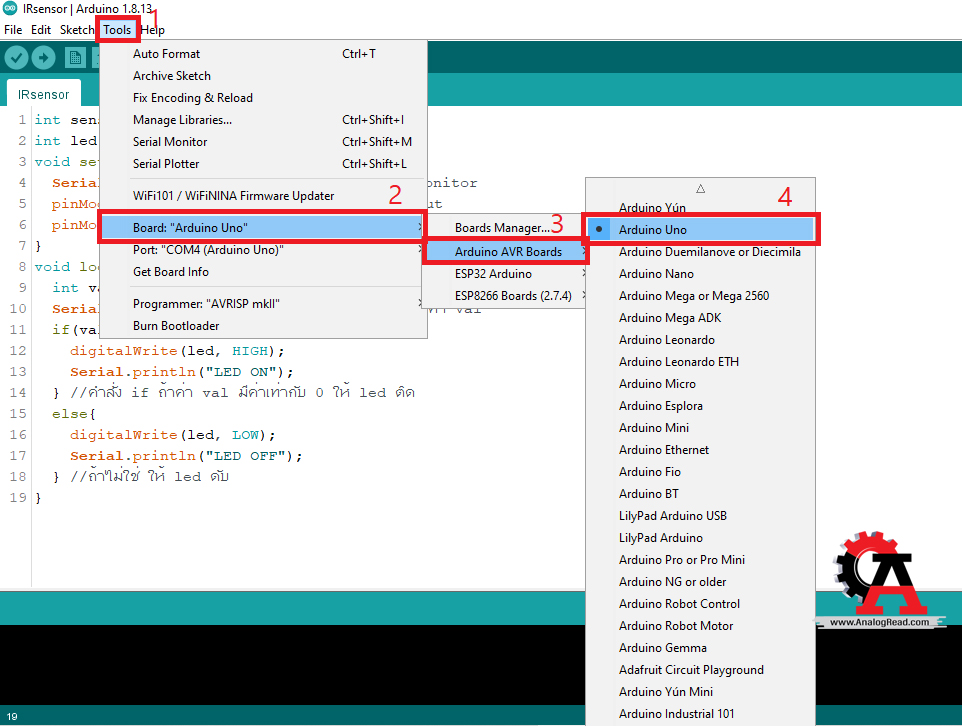This screenshot has height=726, width=962.
Task: Choose Fix Encoding & Reload
Action: coord(263,98)
